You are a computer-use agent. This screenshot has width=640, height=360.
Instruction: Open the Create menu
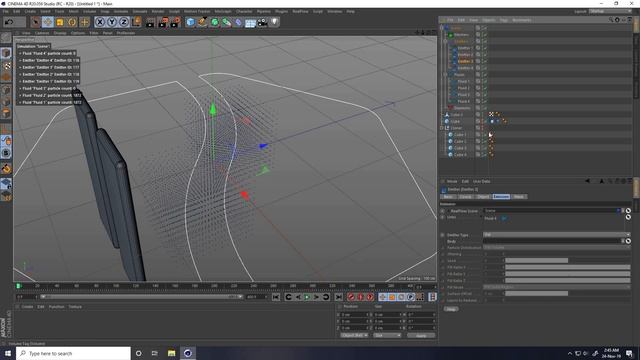click(x=30, y=11)
